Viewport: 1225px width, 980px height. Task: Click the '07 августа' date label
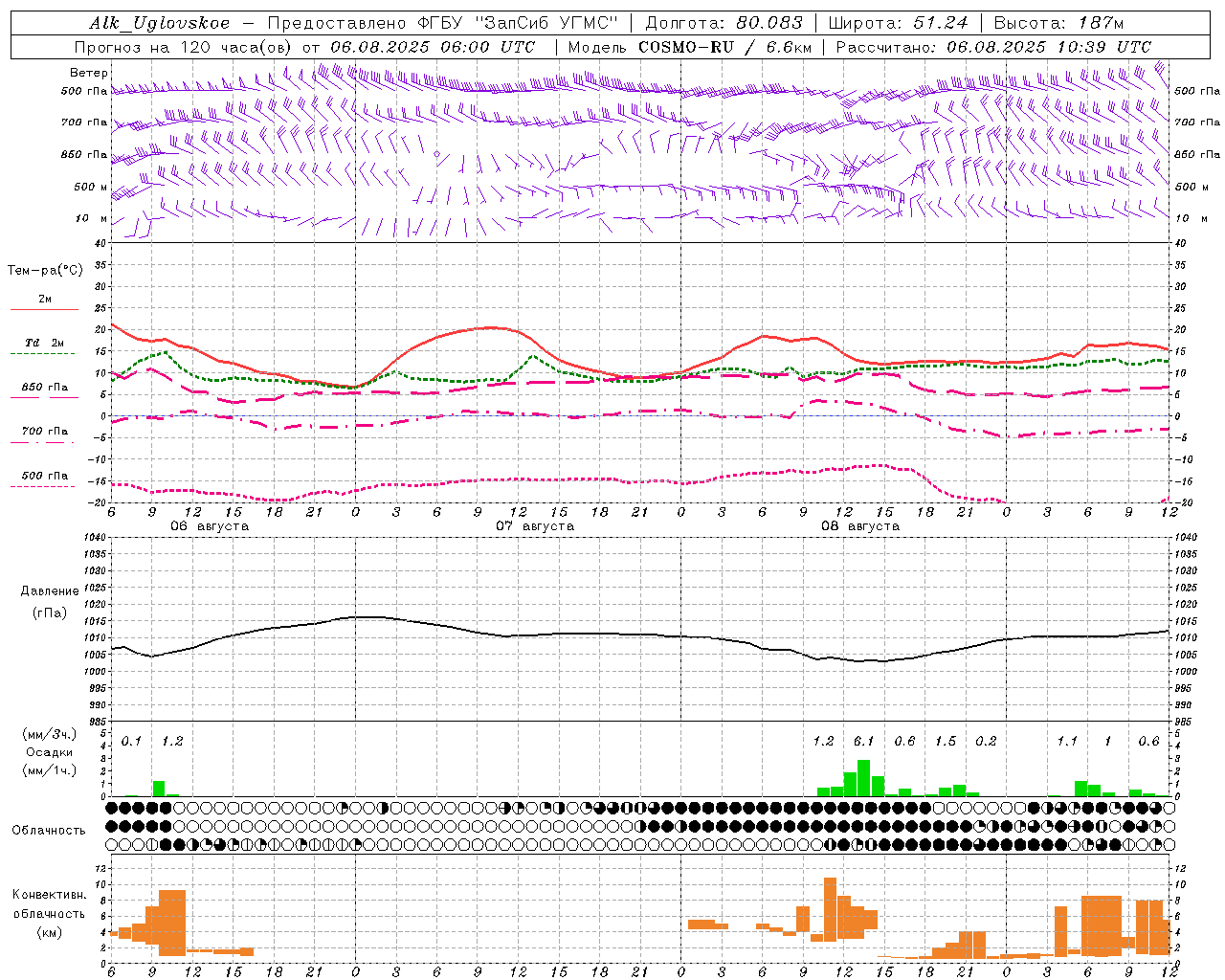535,526
